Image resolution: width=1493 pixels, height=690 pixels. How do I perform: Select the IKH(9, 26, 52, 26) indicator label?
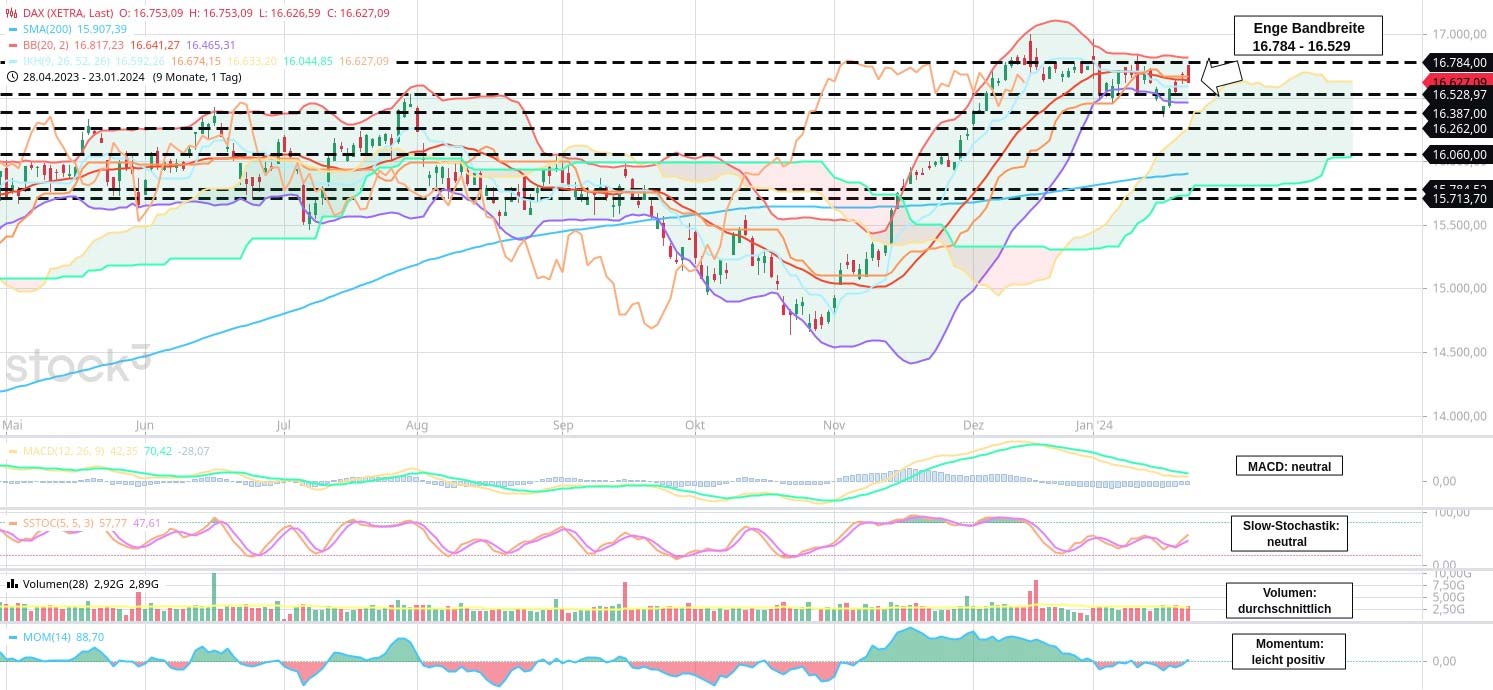click(x=66, y=61)
